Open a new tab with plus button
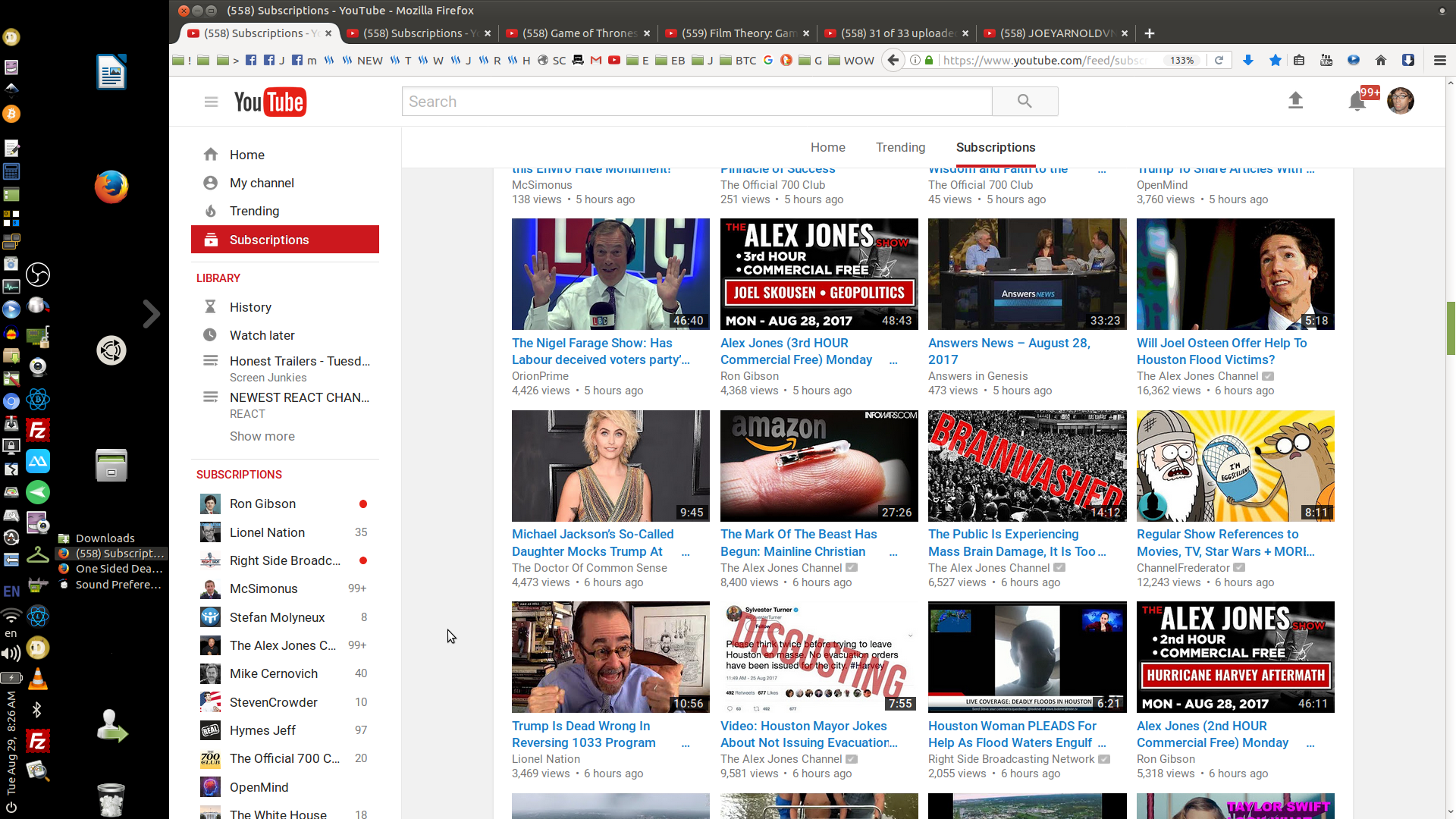Viewport: 1456px width, 819px height. 1150,33
